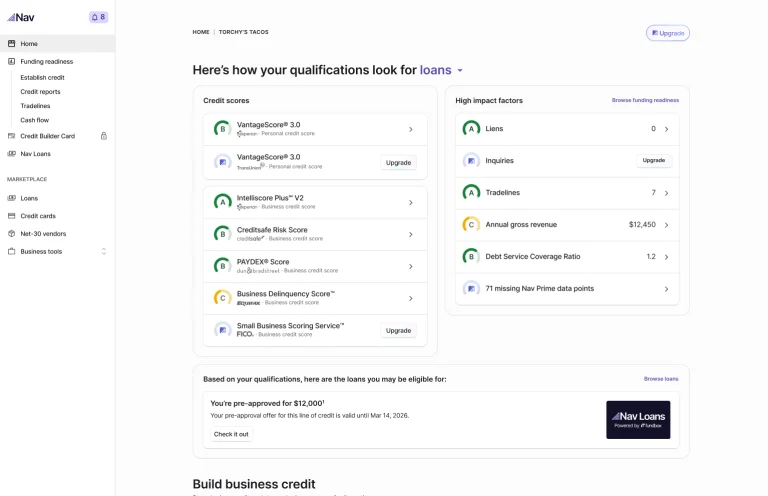
Task: Follow the Browse loans link
Action: point(661,378)
